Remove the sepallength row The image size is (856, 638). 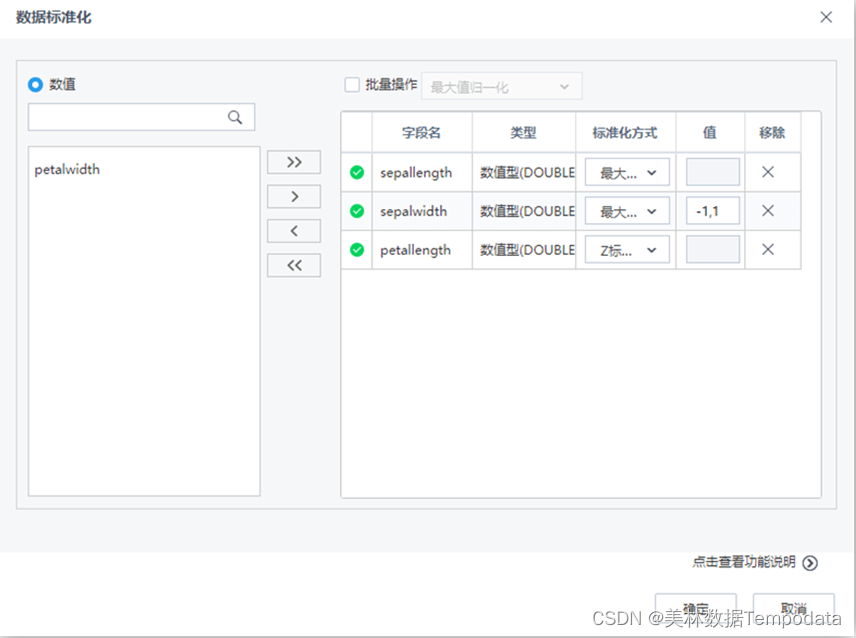click(x=768, y=172)
